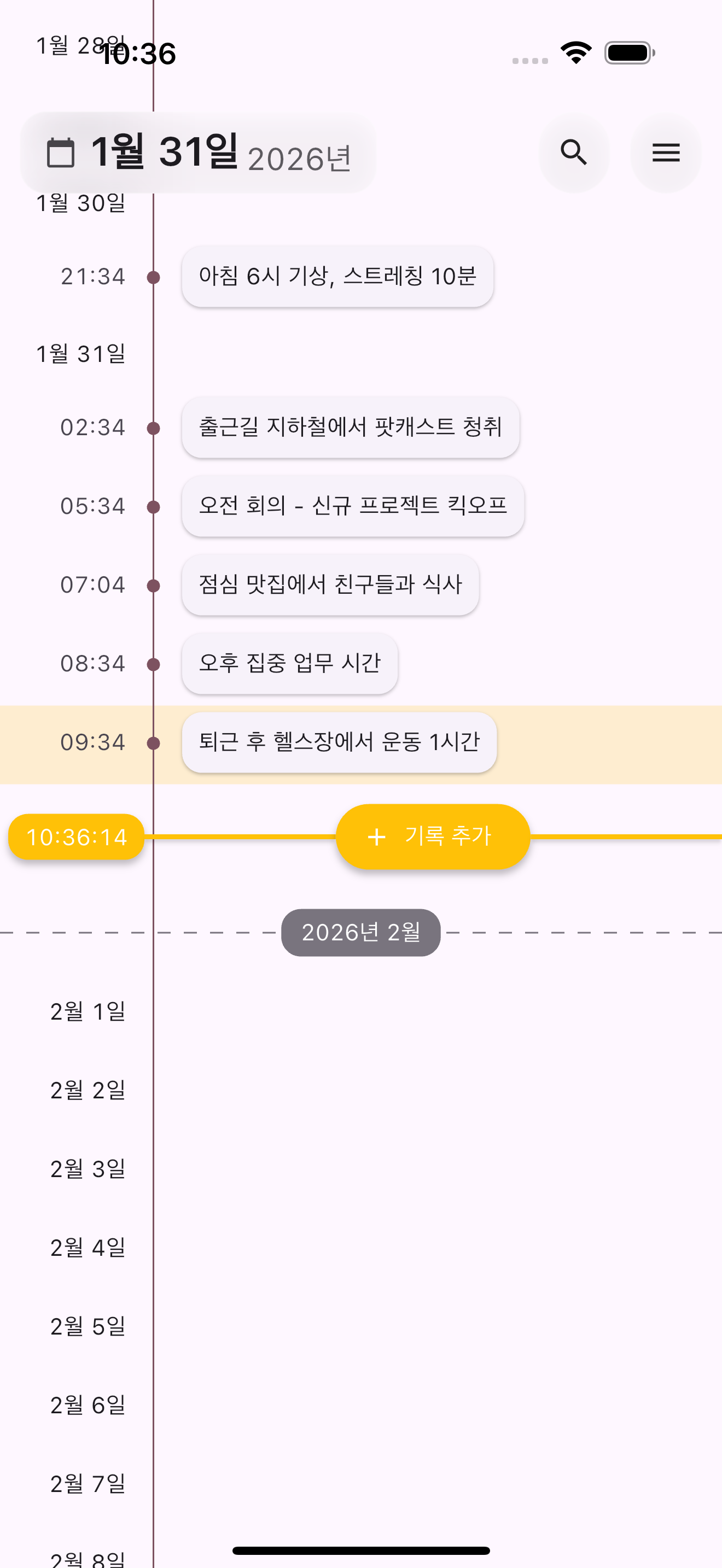Open entry 오후 집중 업무 시간

(290, 663)
